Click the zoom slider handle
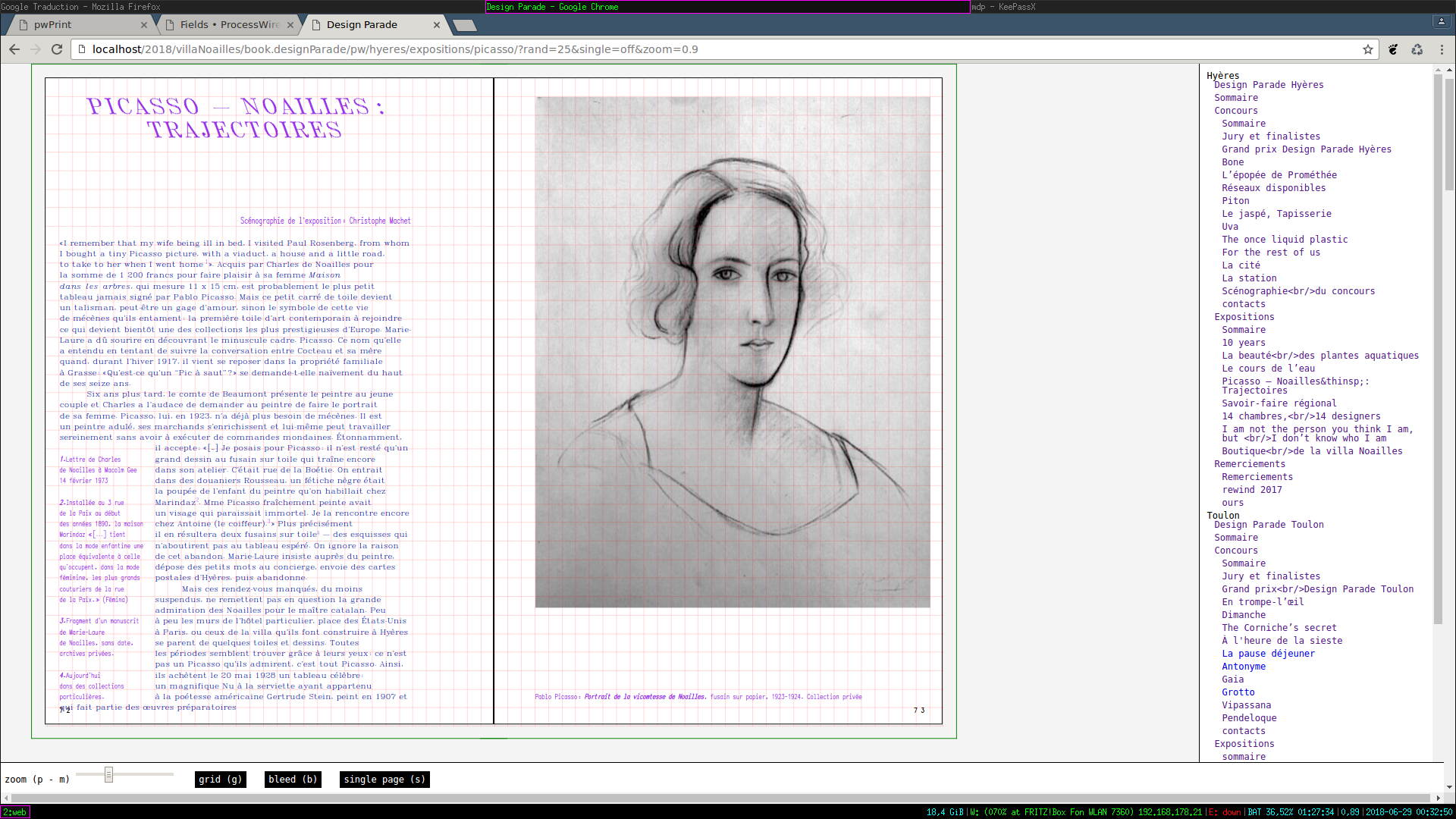 click(x=108, y=774)
